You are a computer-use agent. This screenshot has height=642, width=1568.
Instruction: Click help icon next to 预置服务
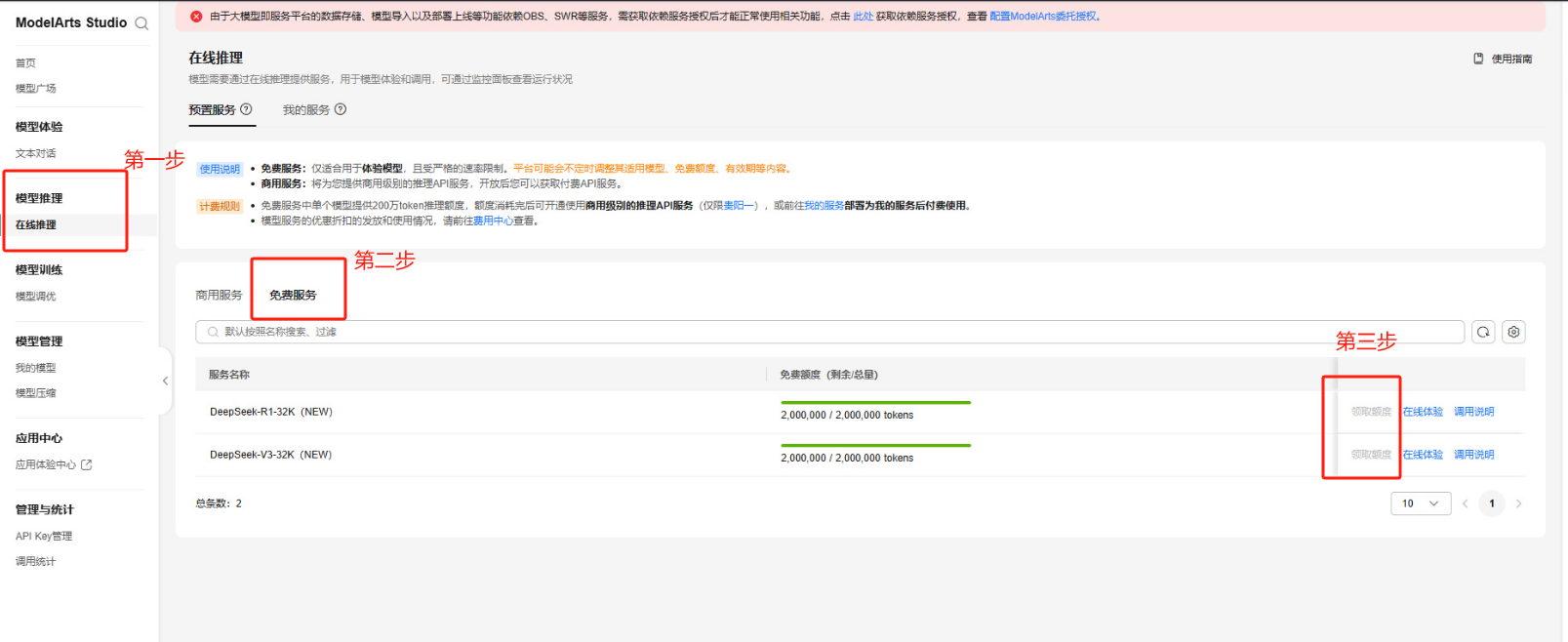246,109
